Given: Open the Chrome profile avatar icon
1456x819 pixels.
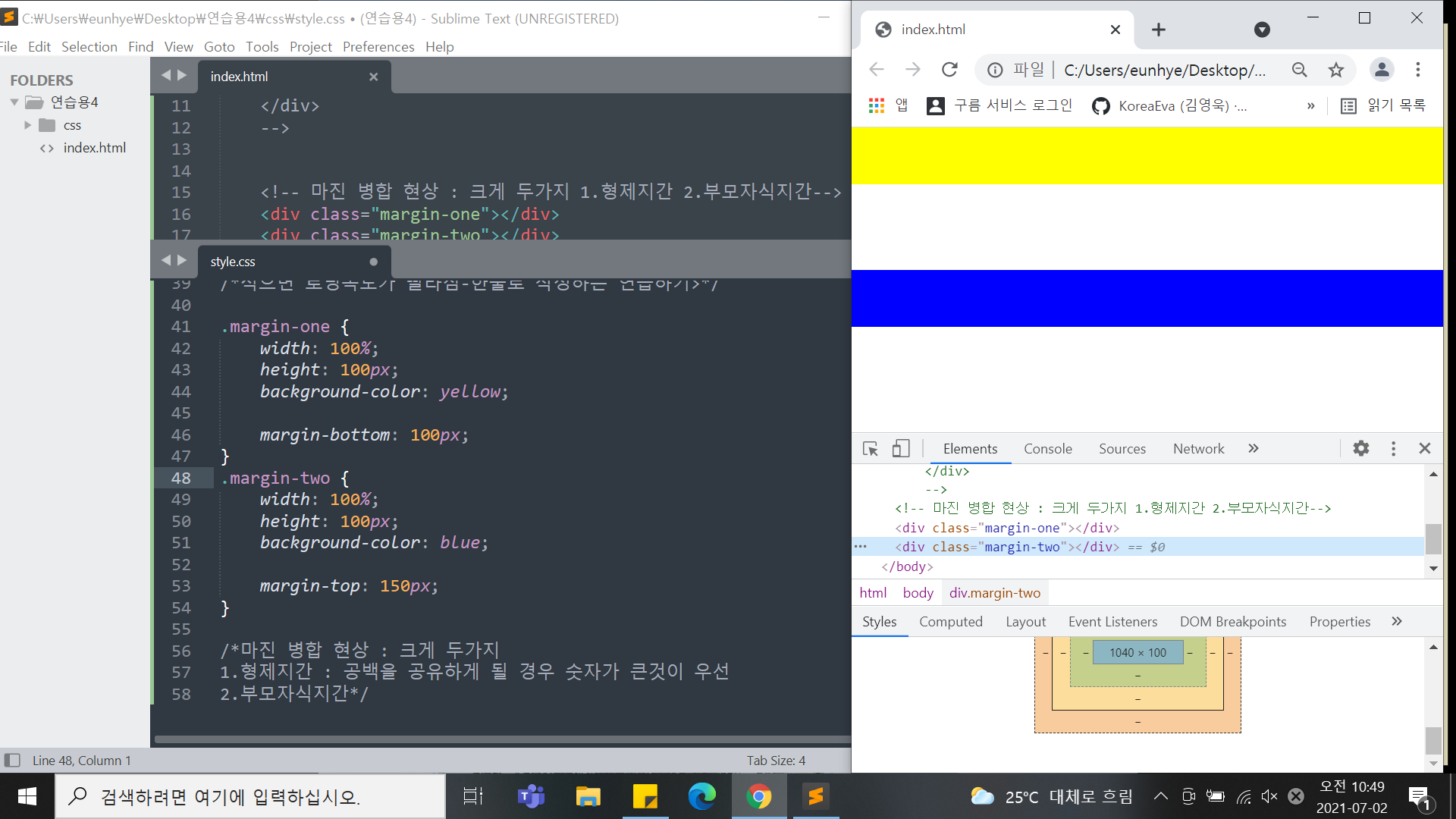Looking at the screenshot, I should (1382, 70).
